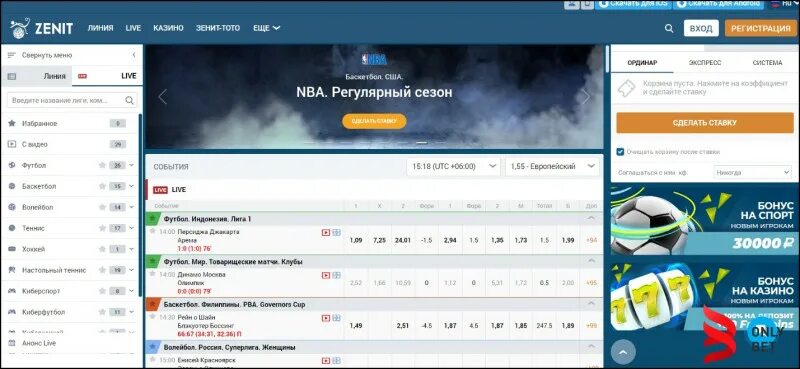The image size is (800, 369).
Task: Select Кибефутбол sport in sidebar
Action: [x=43, y=312]
